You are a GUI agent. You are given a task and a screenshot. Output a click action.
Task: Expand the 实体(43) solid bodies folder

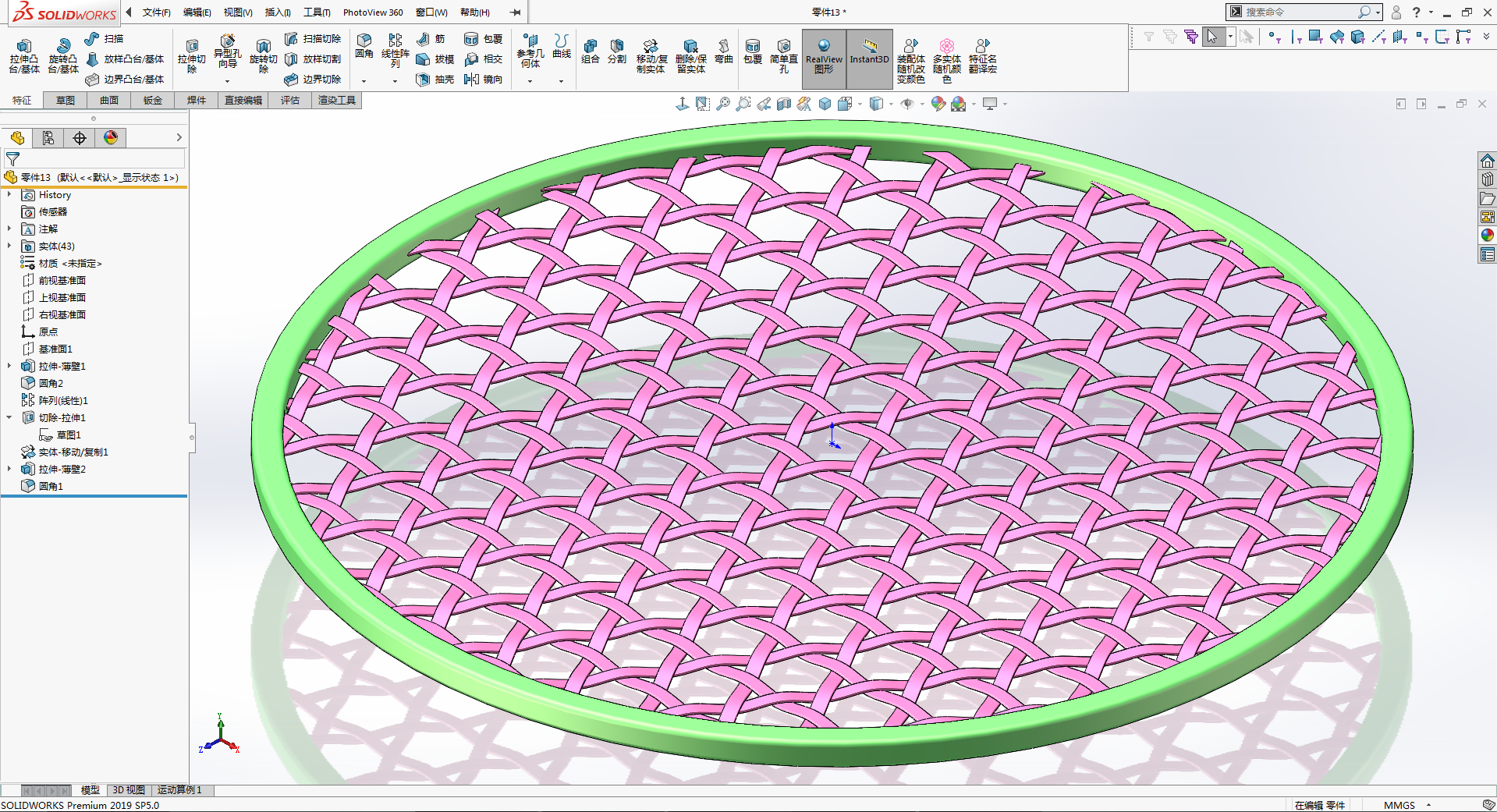9,246
